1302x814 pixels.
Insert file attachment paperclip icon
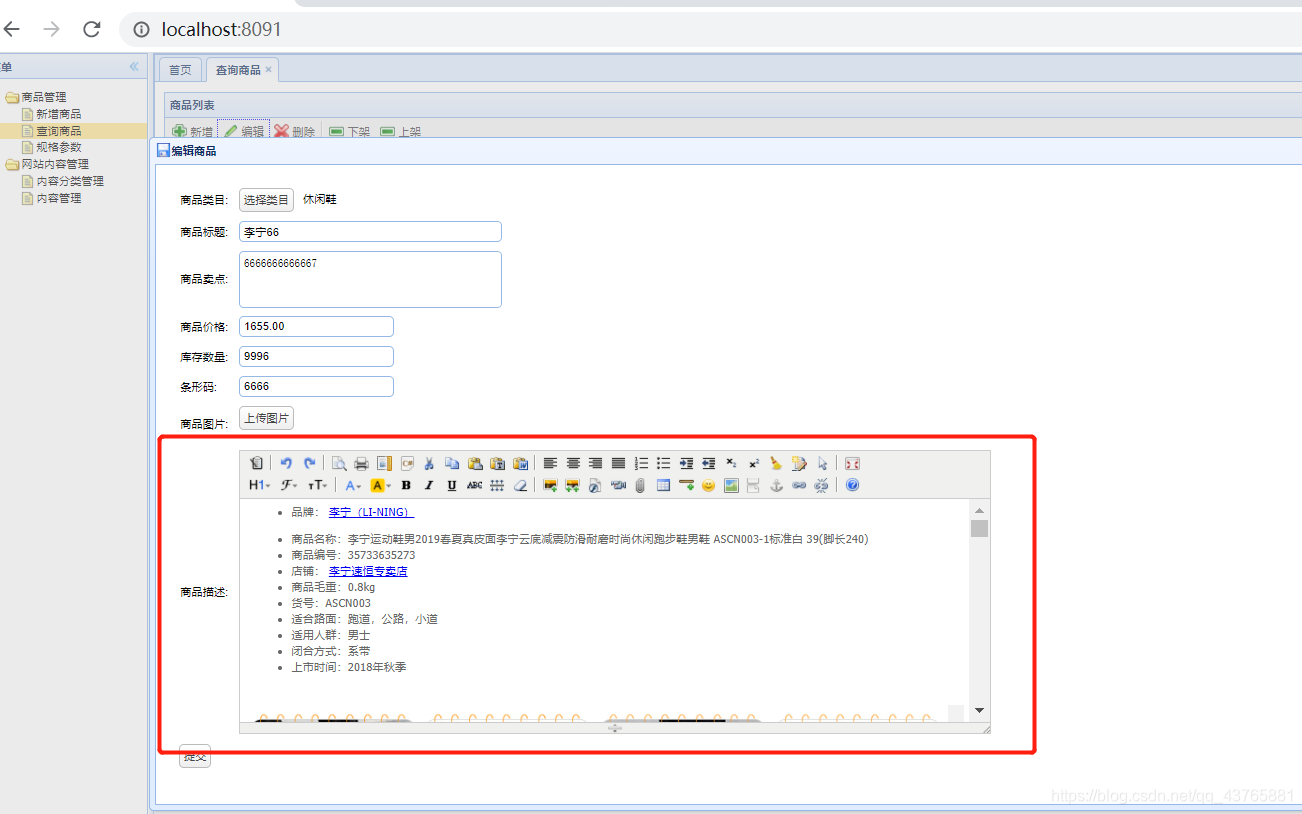(x=640, y=485)
